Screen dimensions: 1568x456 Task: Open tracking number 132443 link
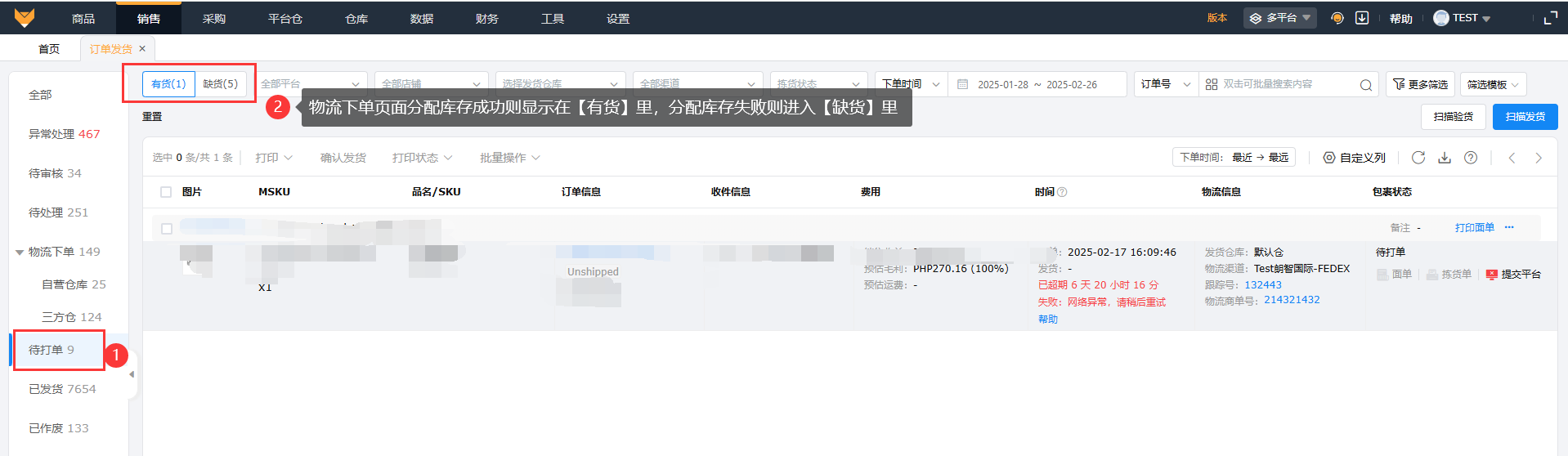click(x=1263, y=285)
